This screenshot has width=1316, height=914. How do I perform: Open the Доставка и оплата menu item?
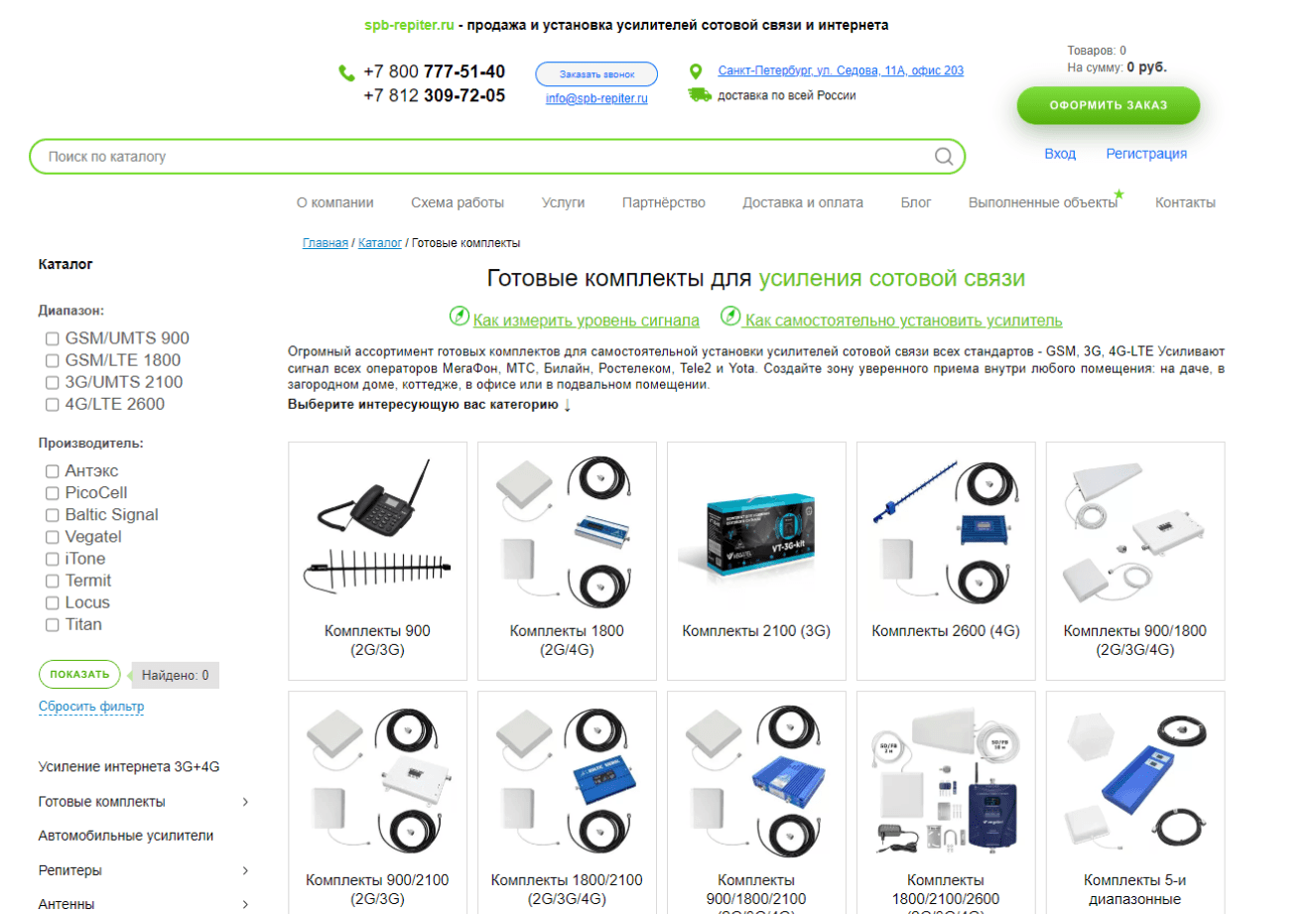pyautogui.click(x=803, y=202)
